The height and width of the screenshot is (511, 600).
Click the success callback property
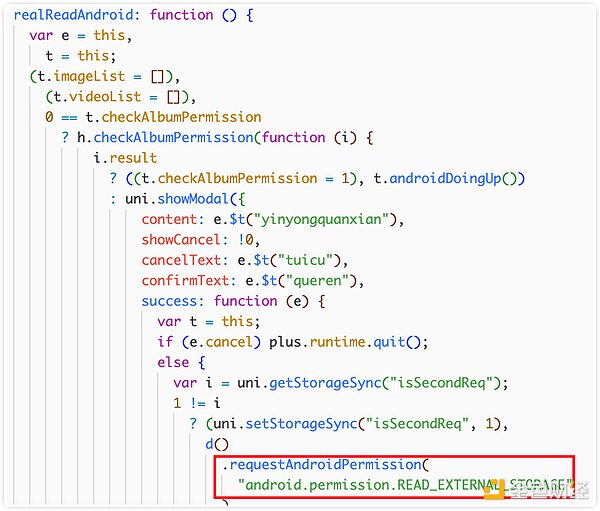coord(172,301)
